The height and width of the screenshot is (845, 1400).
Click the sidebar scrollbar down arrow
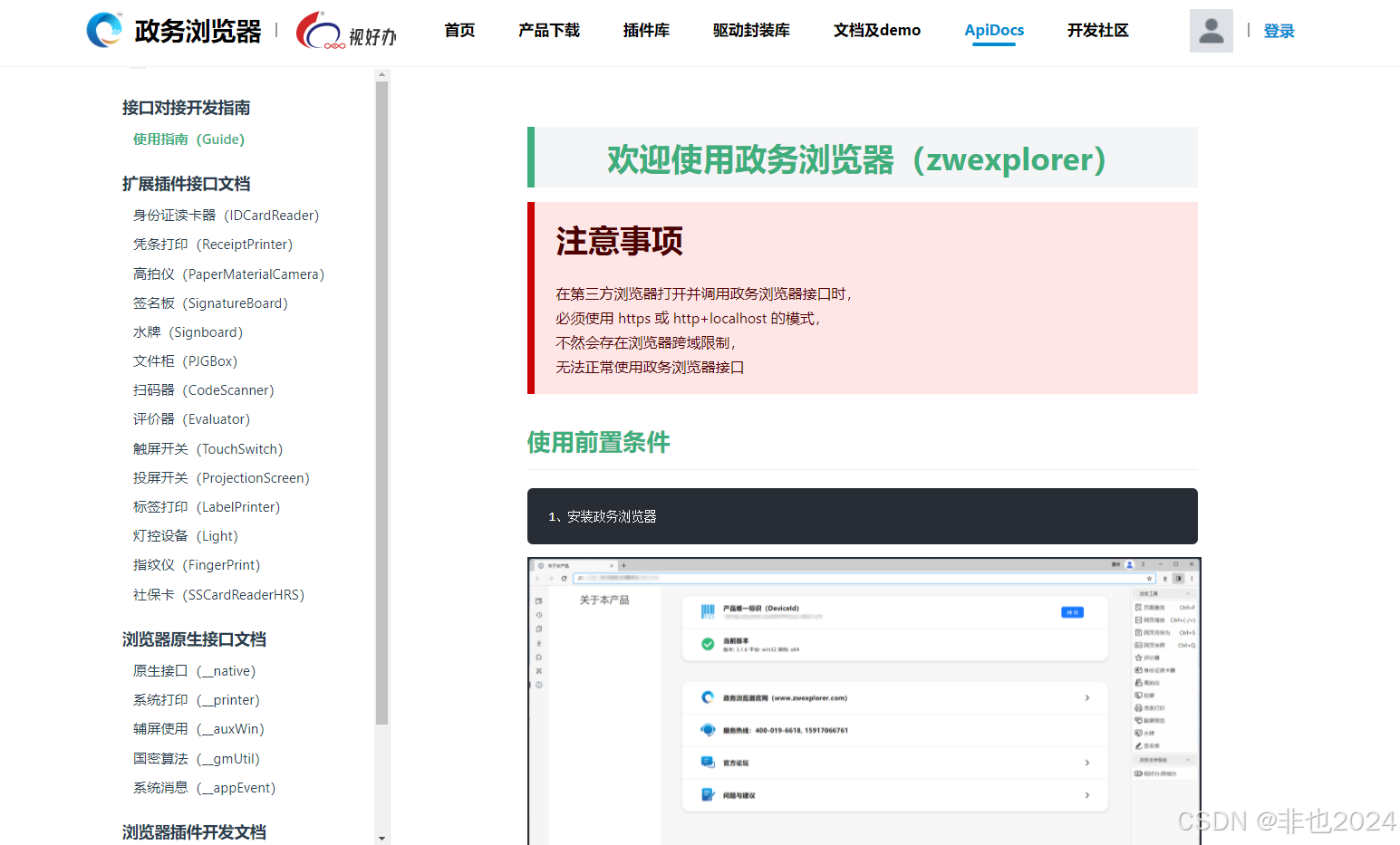[x=382, y=839]
